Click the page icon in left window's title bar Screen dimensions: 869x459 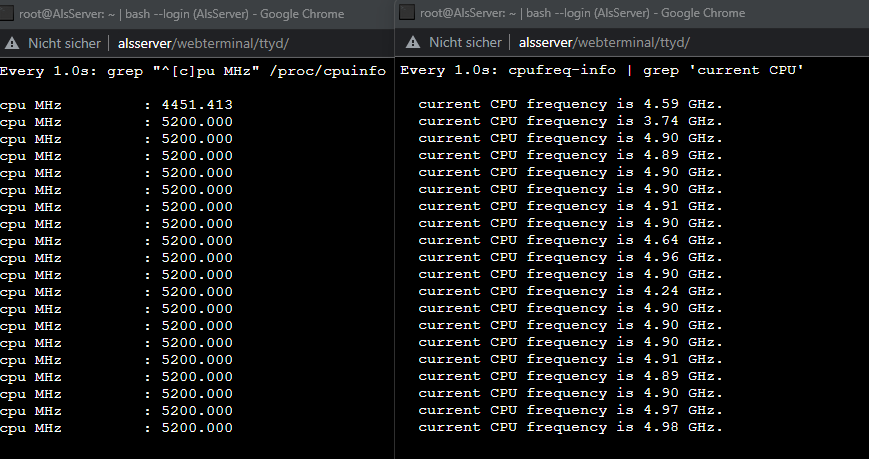pos(6,13)
